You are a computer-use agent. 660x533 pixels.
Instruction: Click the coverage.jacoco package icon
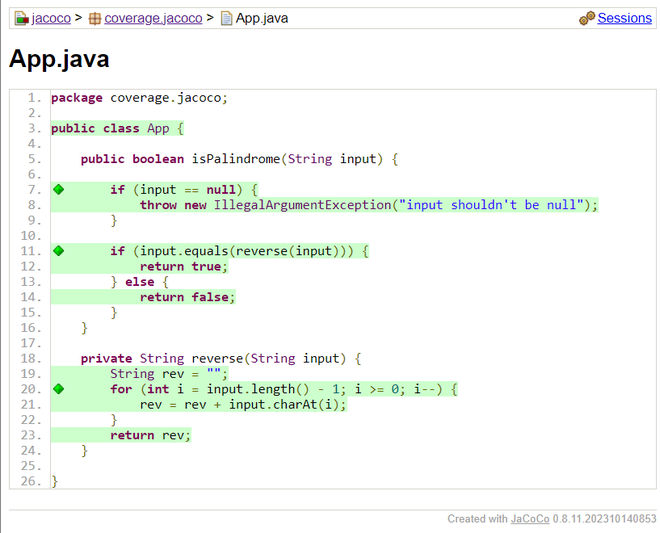tap(95, 19)
